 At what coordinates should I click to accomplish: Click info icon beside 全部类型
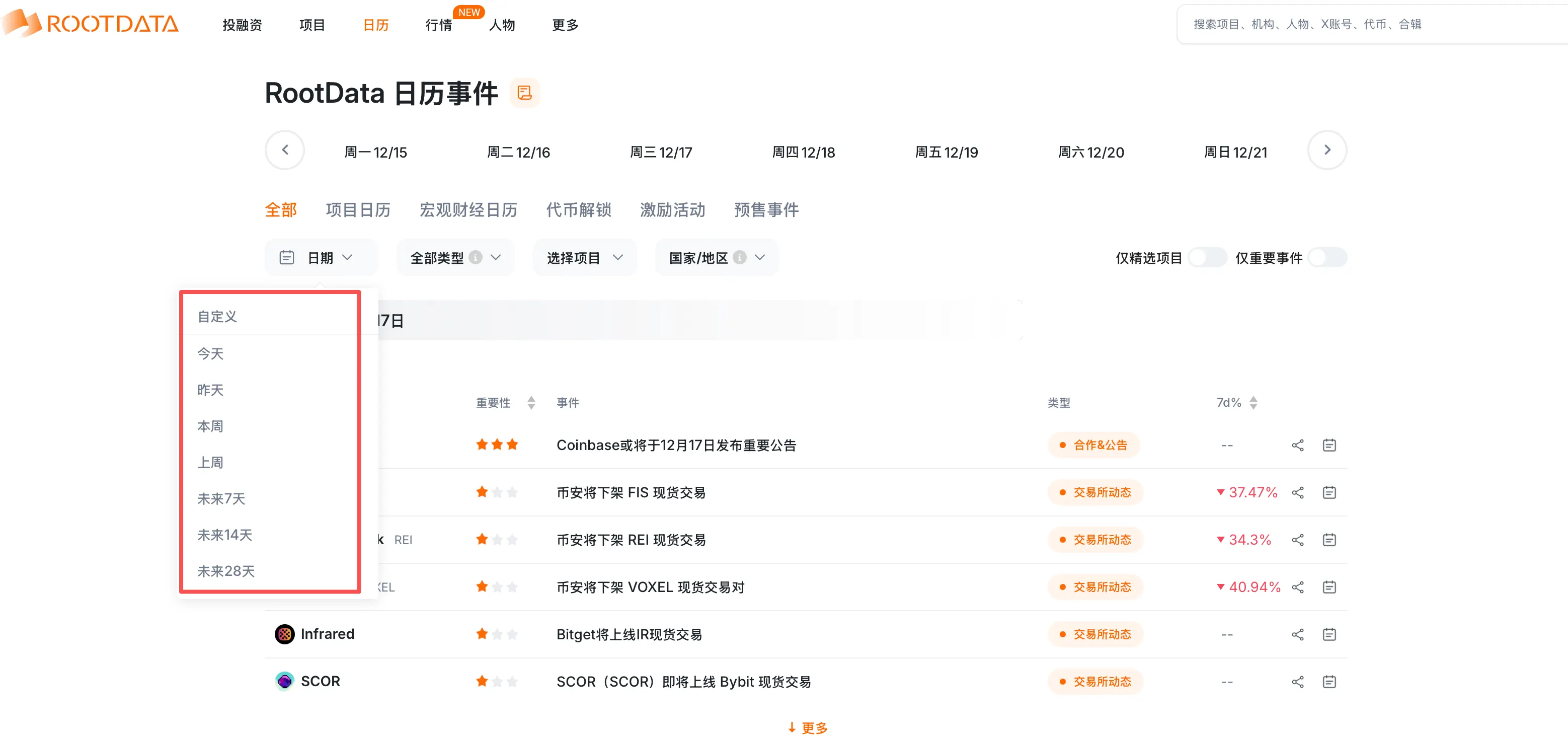tap(476, 257)
